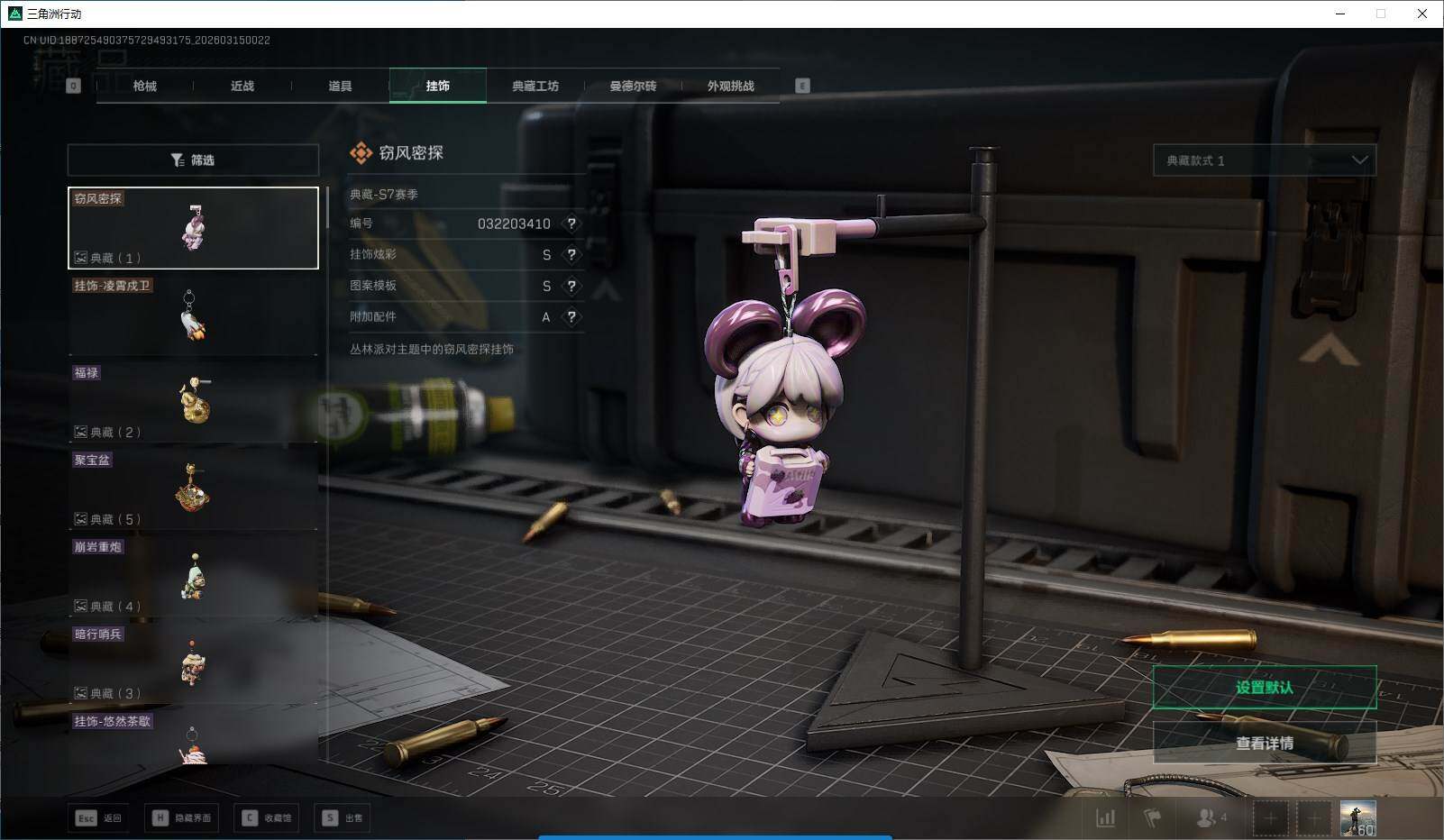Viewport: 1444px width, 840px height.
Task: Click the first empty teammate plus slot
Action: click(1270, 818)
